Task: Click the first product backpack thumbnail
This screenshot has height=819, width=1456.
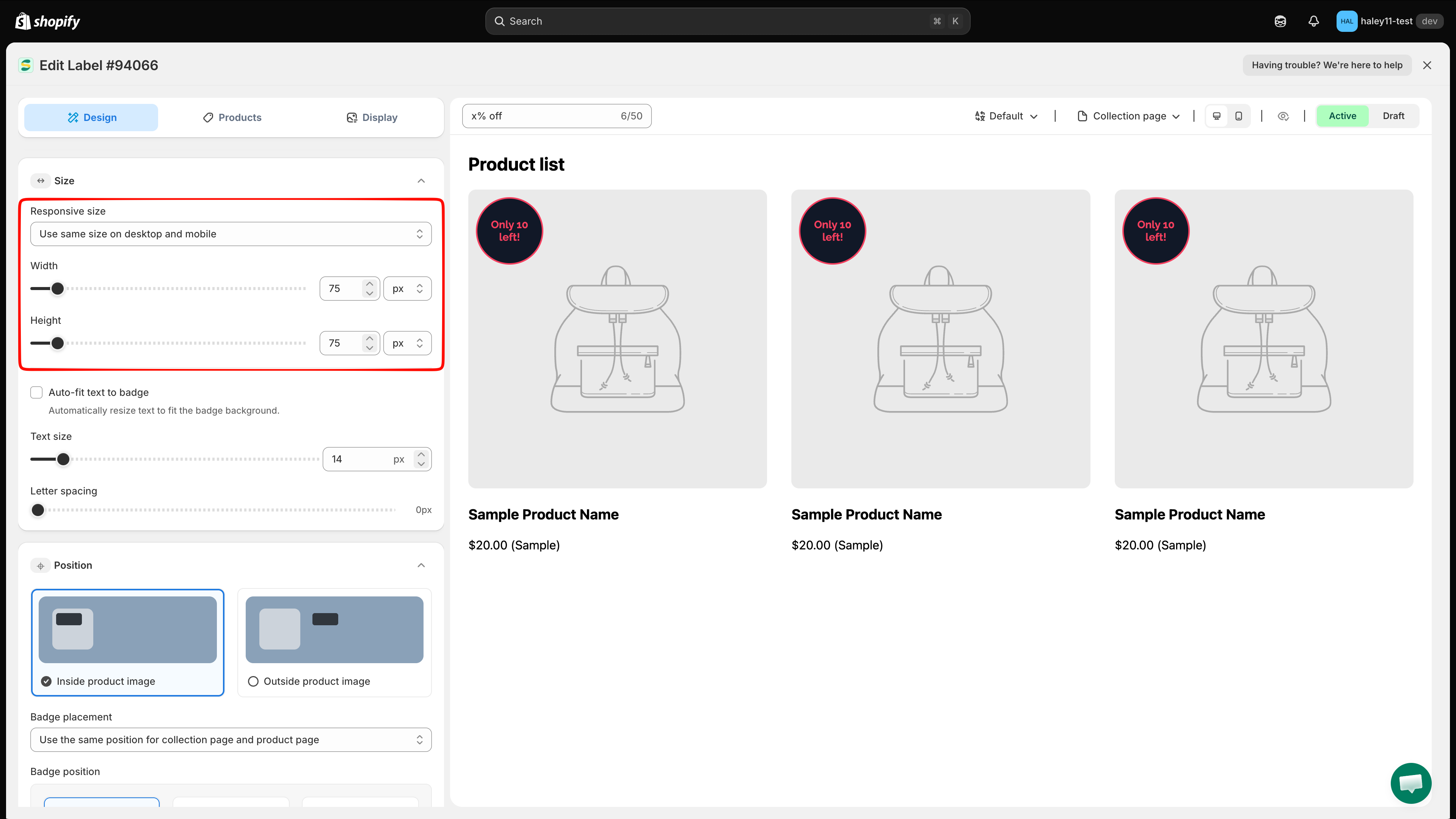Action: click(x=617, y=339)
